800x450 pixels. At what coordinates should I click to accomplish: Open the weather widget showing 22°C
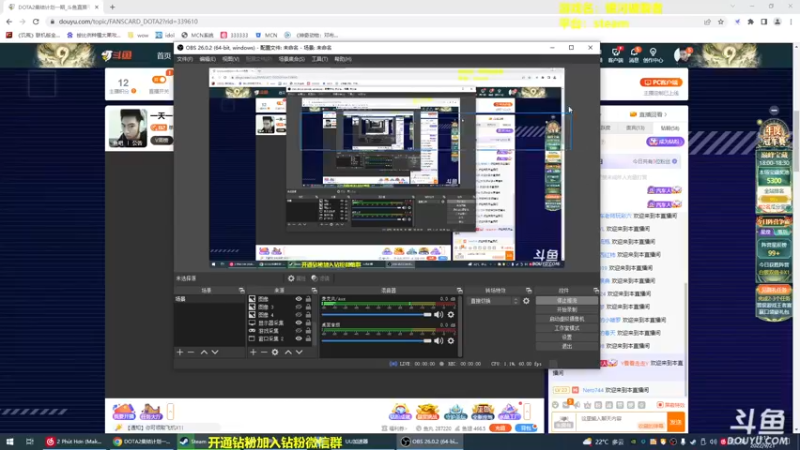[x=603, y=442]
